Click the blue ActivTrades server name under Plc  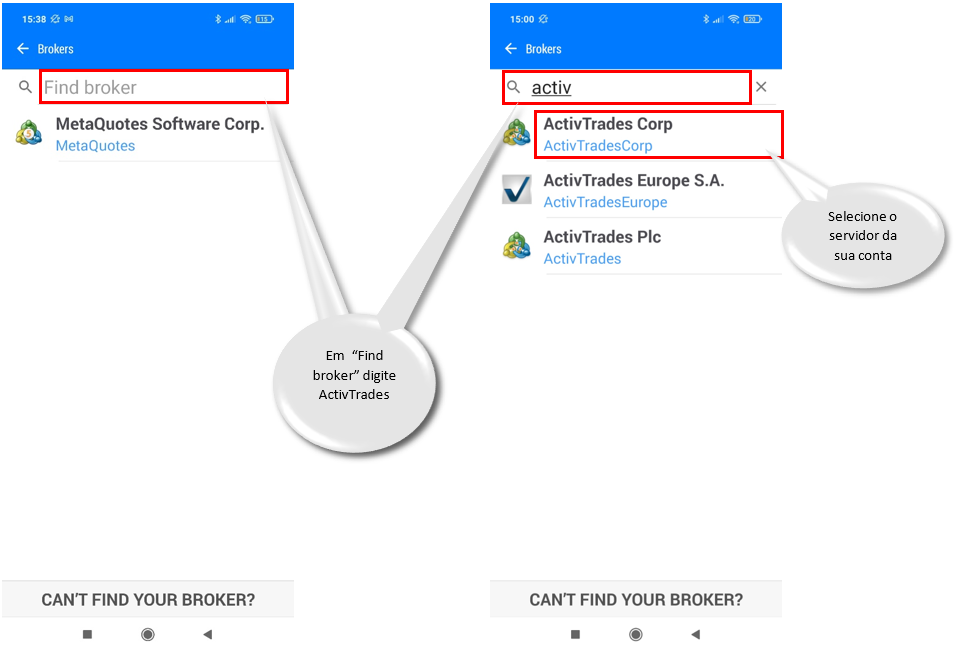(582, 259)
